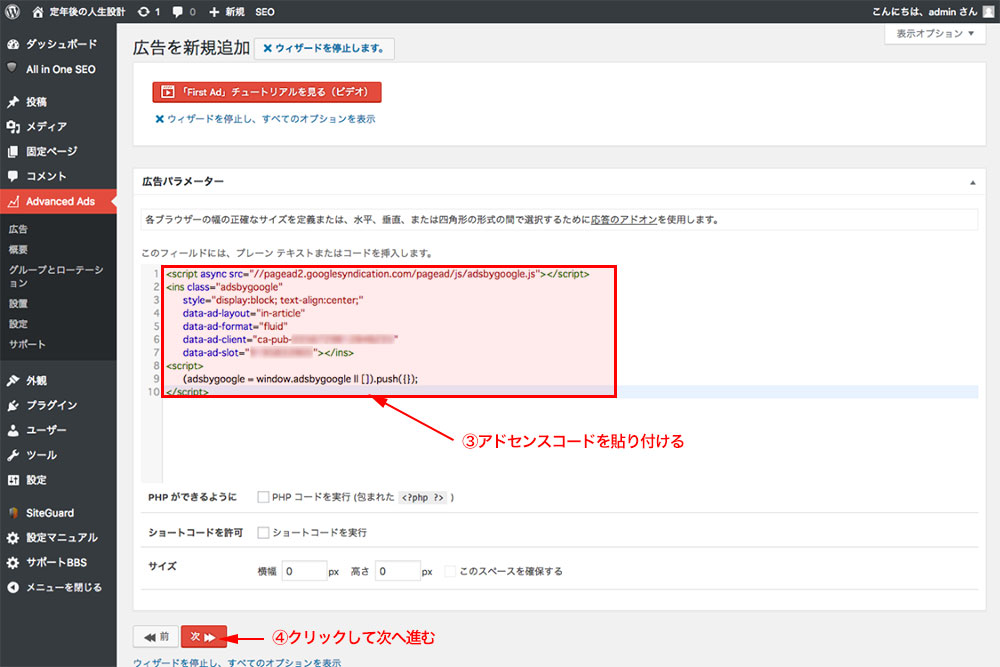Open the ダッシュボード menu
Viewport: 1000px width, 667px height.
click(58, 44)
